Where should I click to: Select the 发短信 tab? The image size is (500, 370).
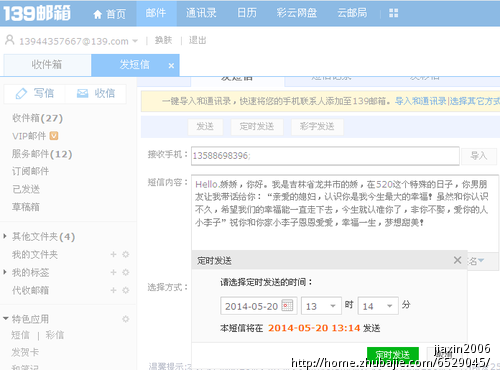click(x=135, y=65)
